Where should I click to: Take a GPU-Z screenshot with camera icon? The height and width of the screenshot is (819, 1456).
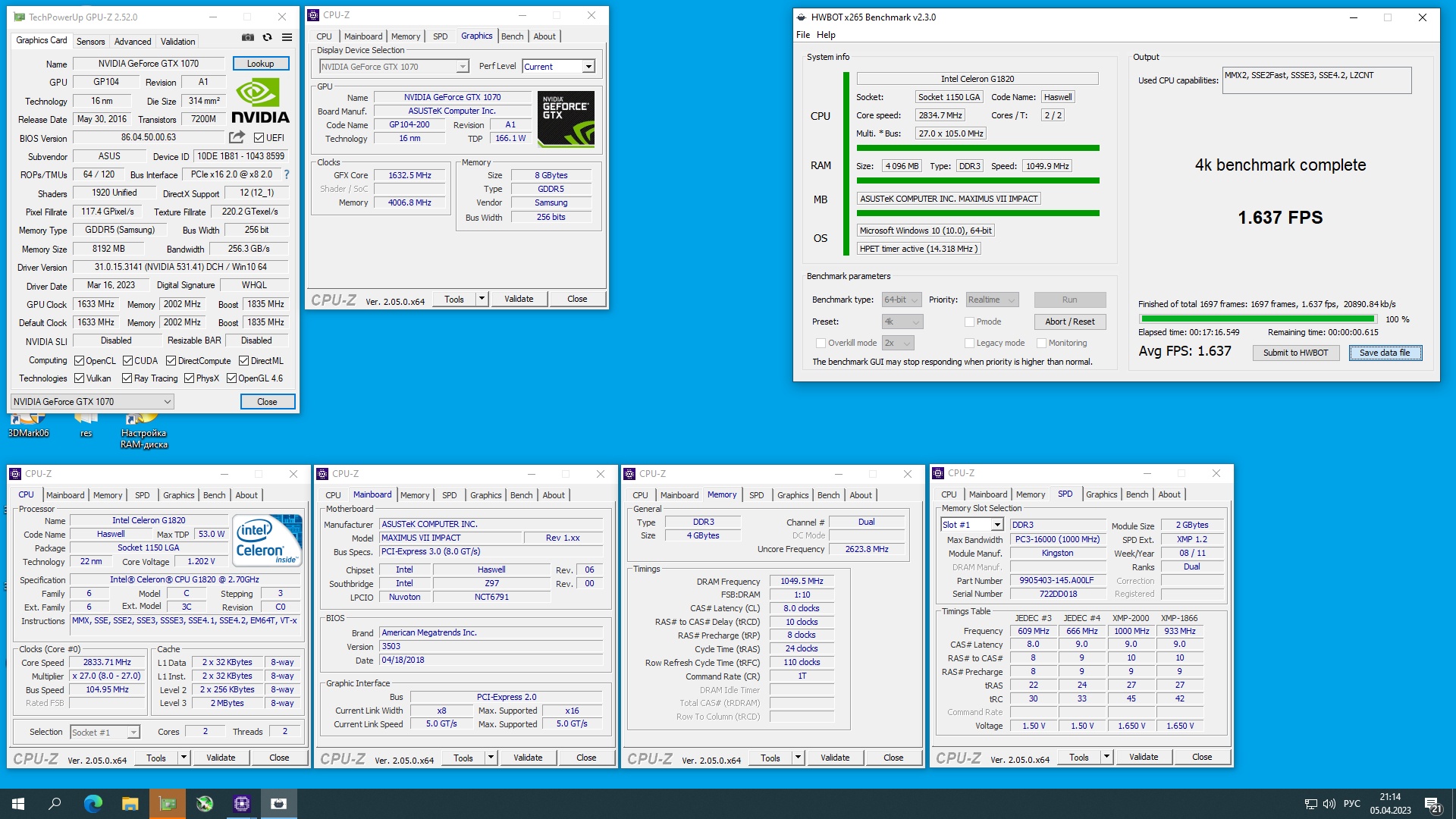pos(247,37)
